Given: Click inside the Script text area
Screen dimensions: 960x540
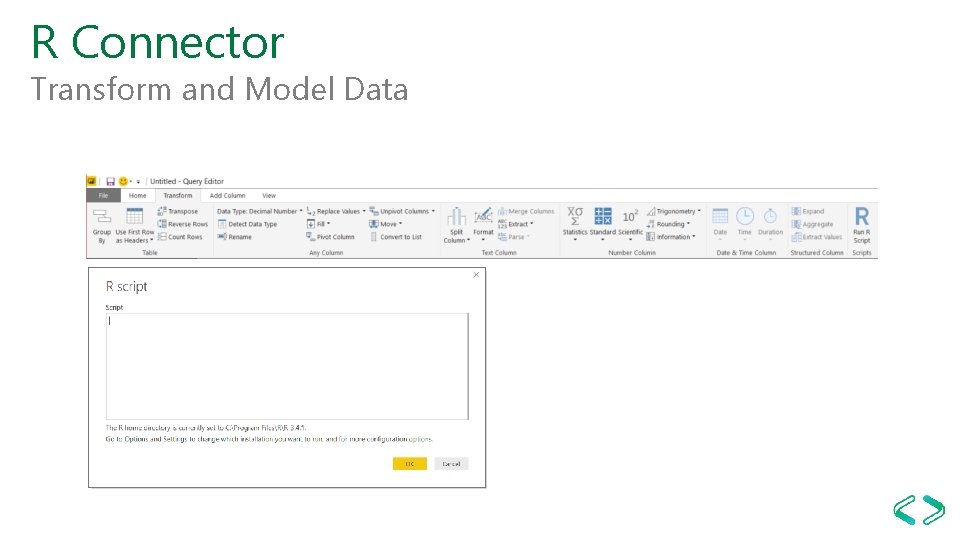Looking at the screenshot, I should [x=287, y=366].
